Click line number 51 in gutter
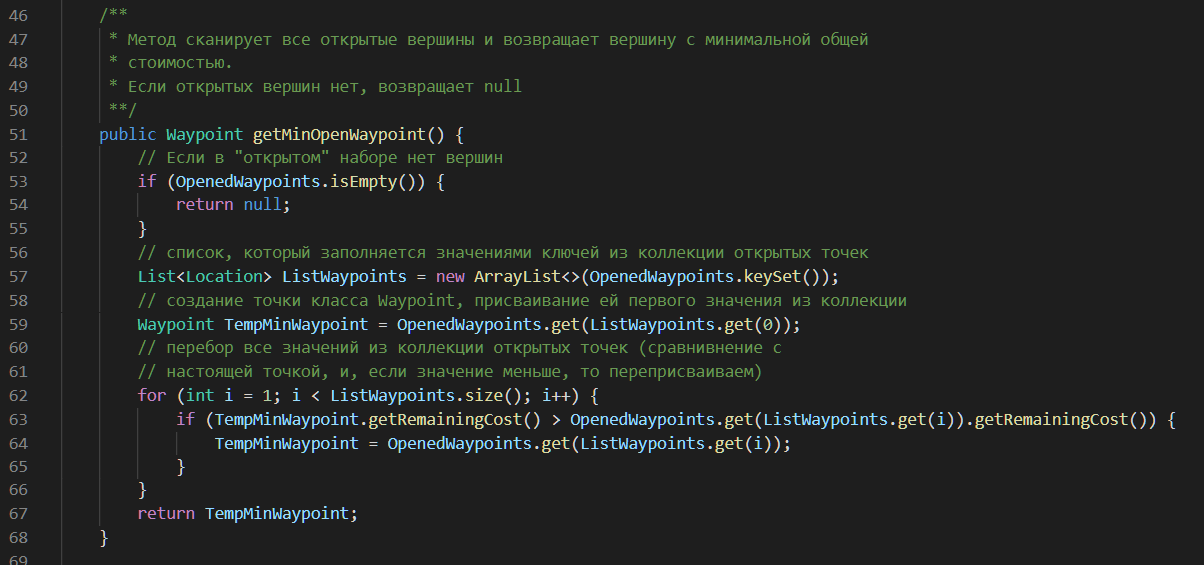This screenshot has width=1204, height=565. [18, 134]
